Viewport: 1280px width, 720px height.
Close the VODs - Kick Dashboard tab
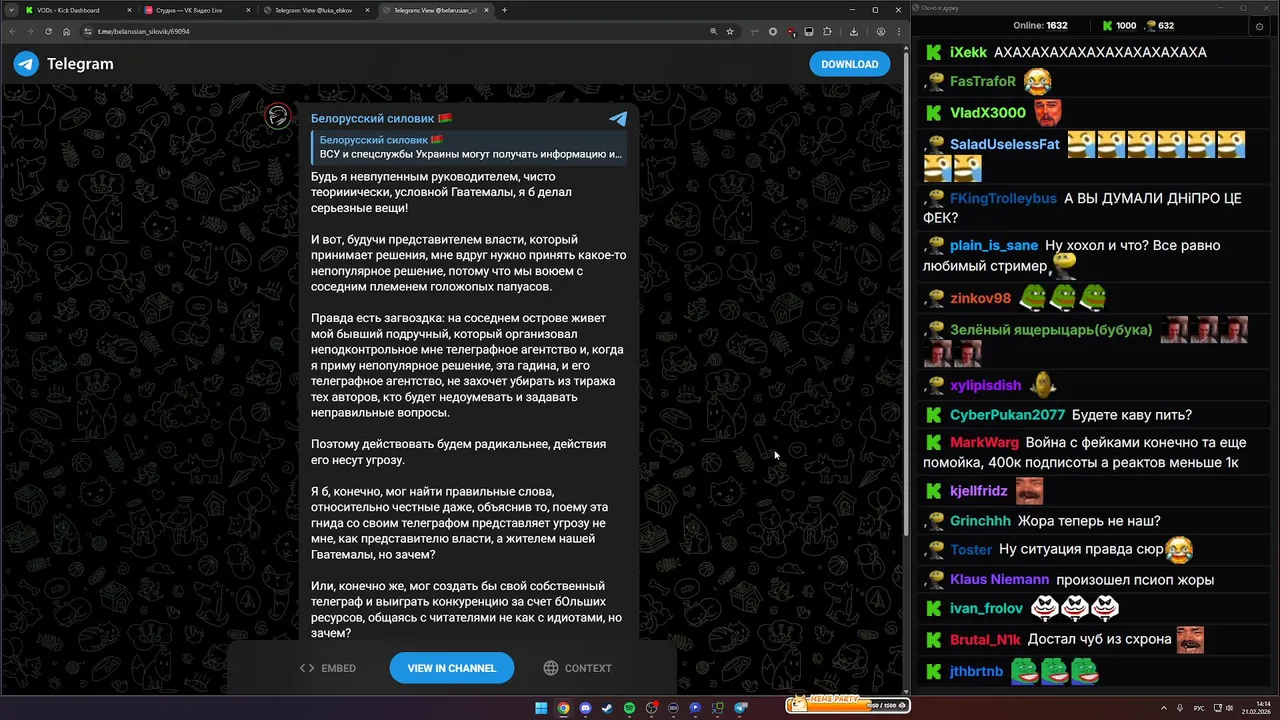[x=129, y=10]
